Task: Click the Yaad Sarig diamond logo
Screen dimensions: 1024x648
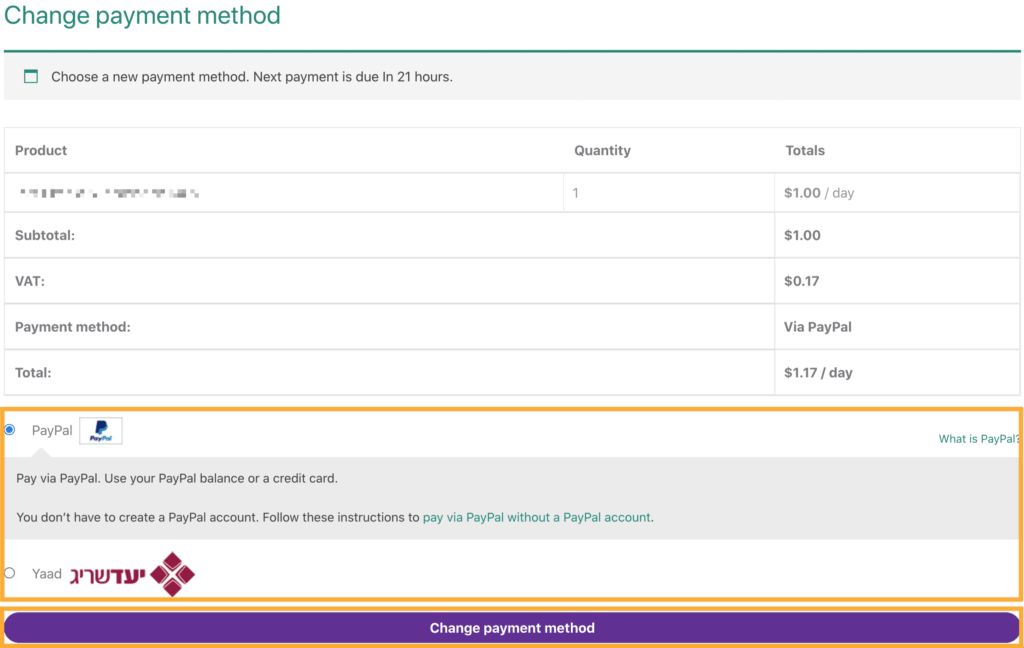Action: pos(173,574)
